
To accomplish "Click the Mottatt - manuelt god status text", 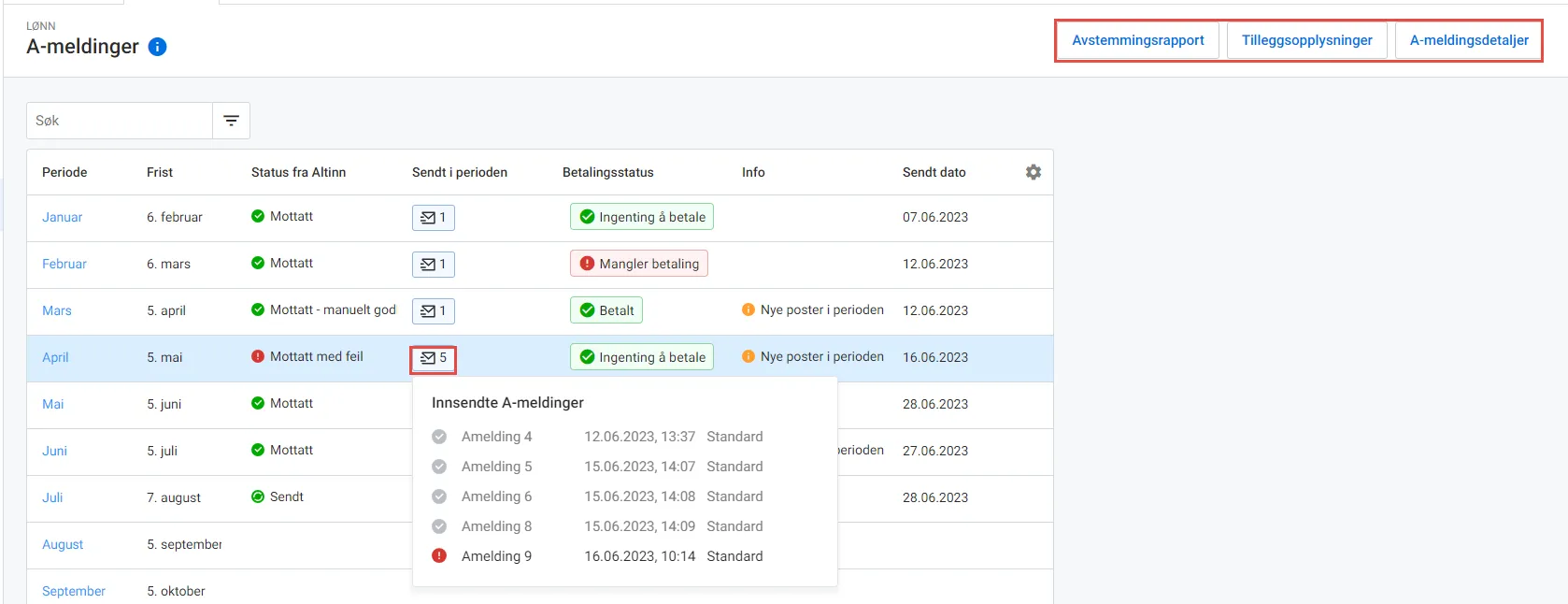I will (x=333, y=309).
